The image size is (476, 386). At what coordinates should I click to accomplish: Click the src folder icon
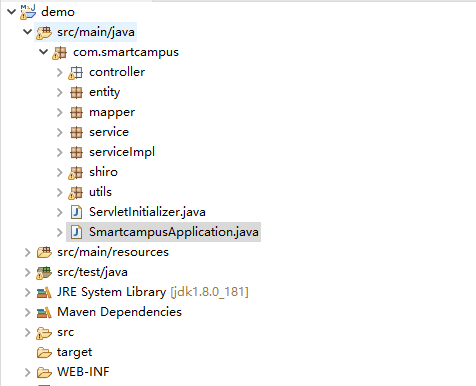pyautogui.click(x=44, y=333)
